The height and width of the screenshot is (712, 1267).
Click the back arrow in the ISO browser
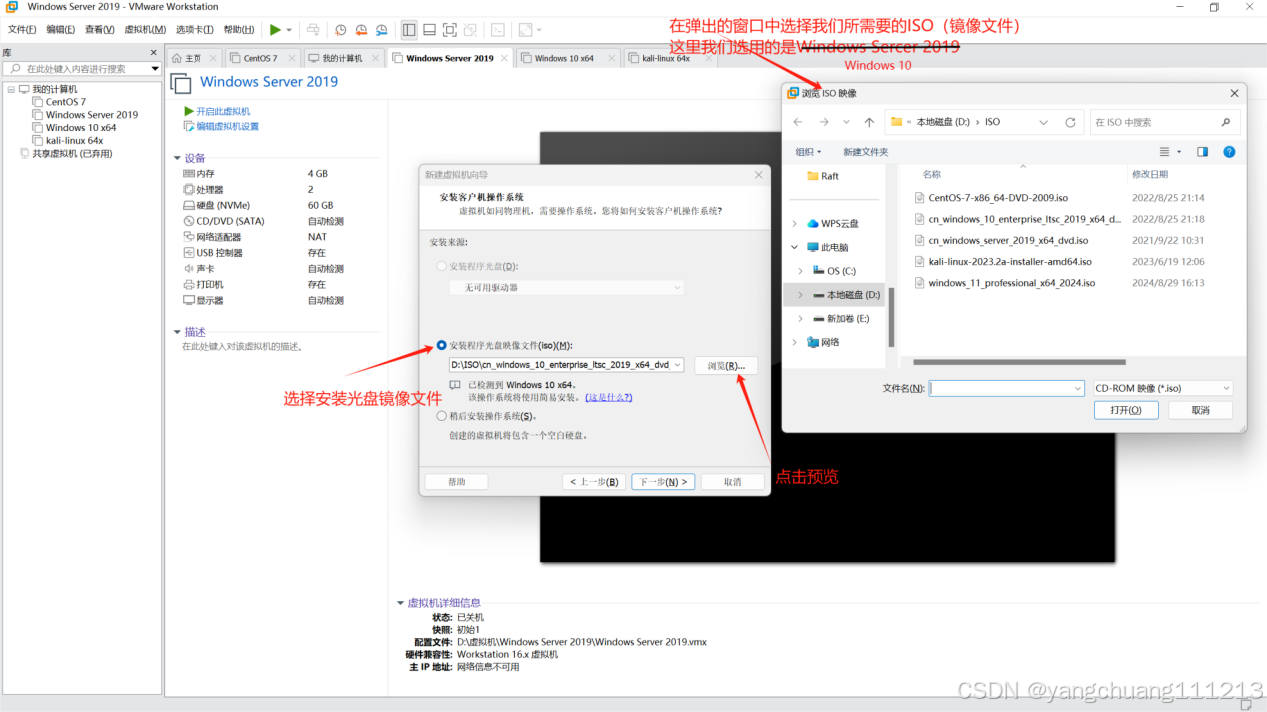(x=797, y=122)
